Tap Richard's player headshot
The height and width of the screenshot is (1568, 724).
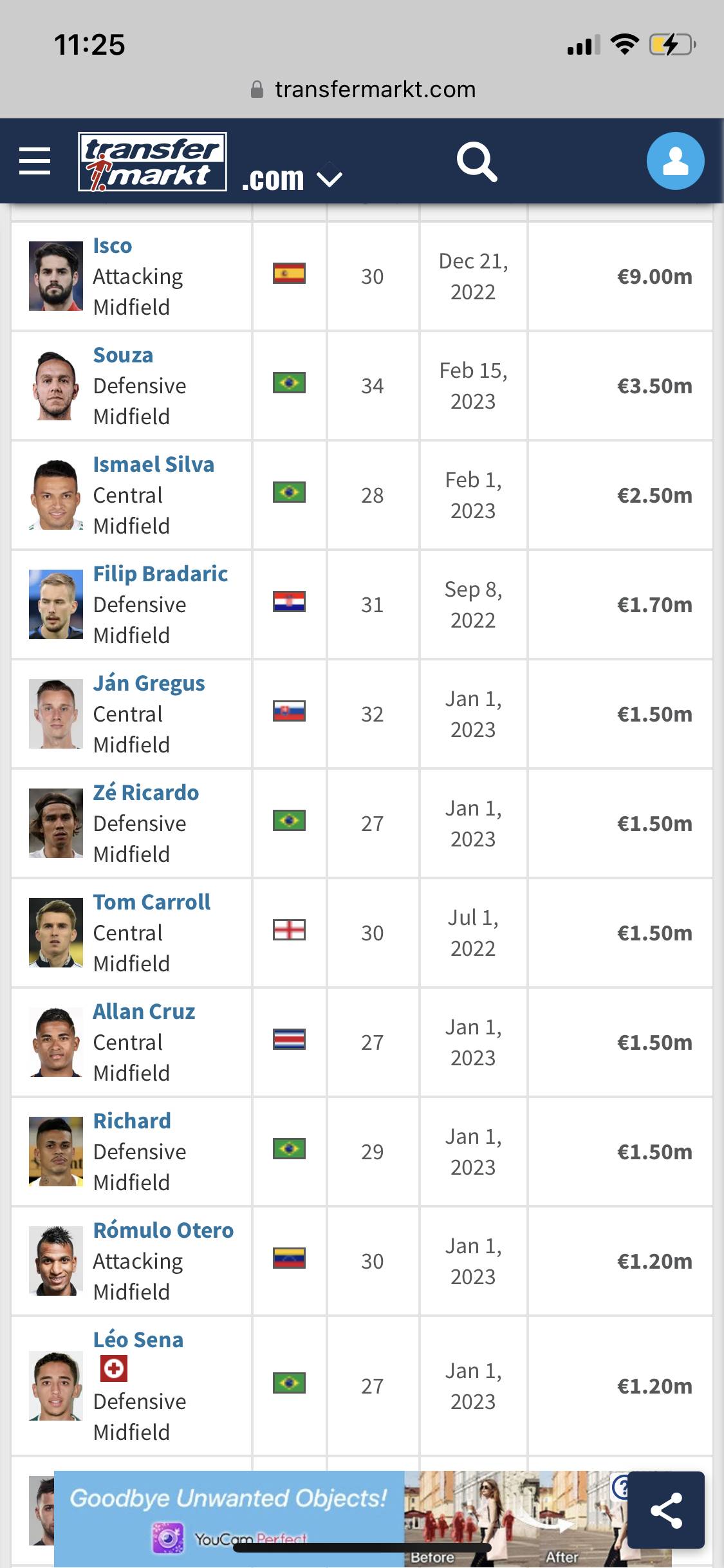(56, 1152)
